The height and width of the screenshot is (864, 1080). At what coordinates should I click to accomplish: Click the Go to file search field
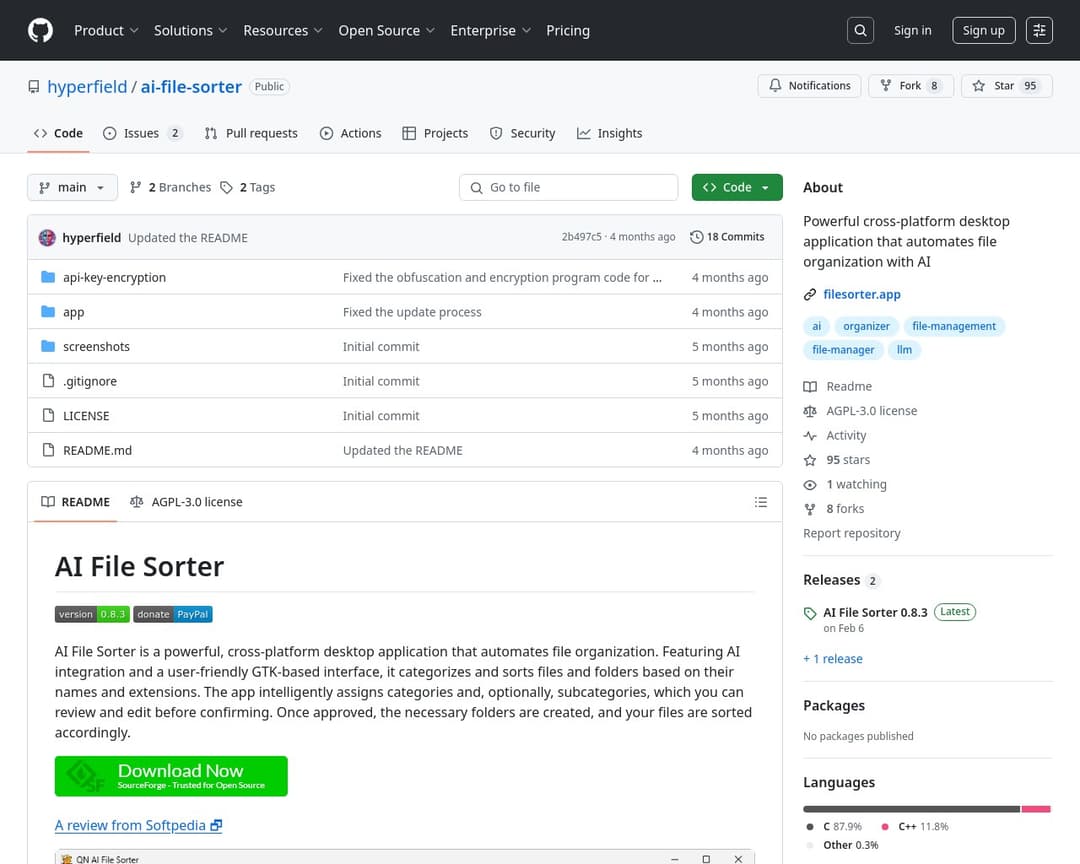[x=568, y=187]
